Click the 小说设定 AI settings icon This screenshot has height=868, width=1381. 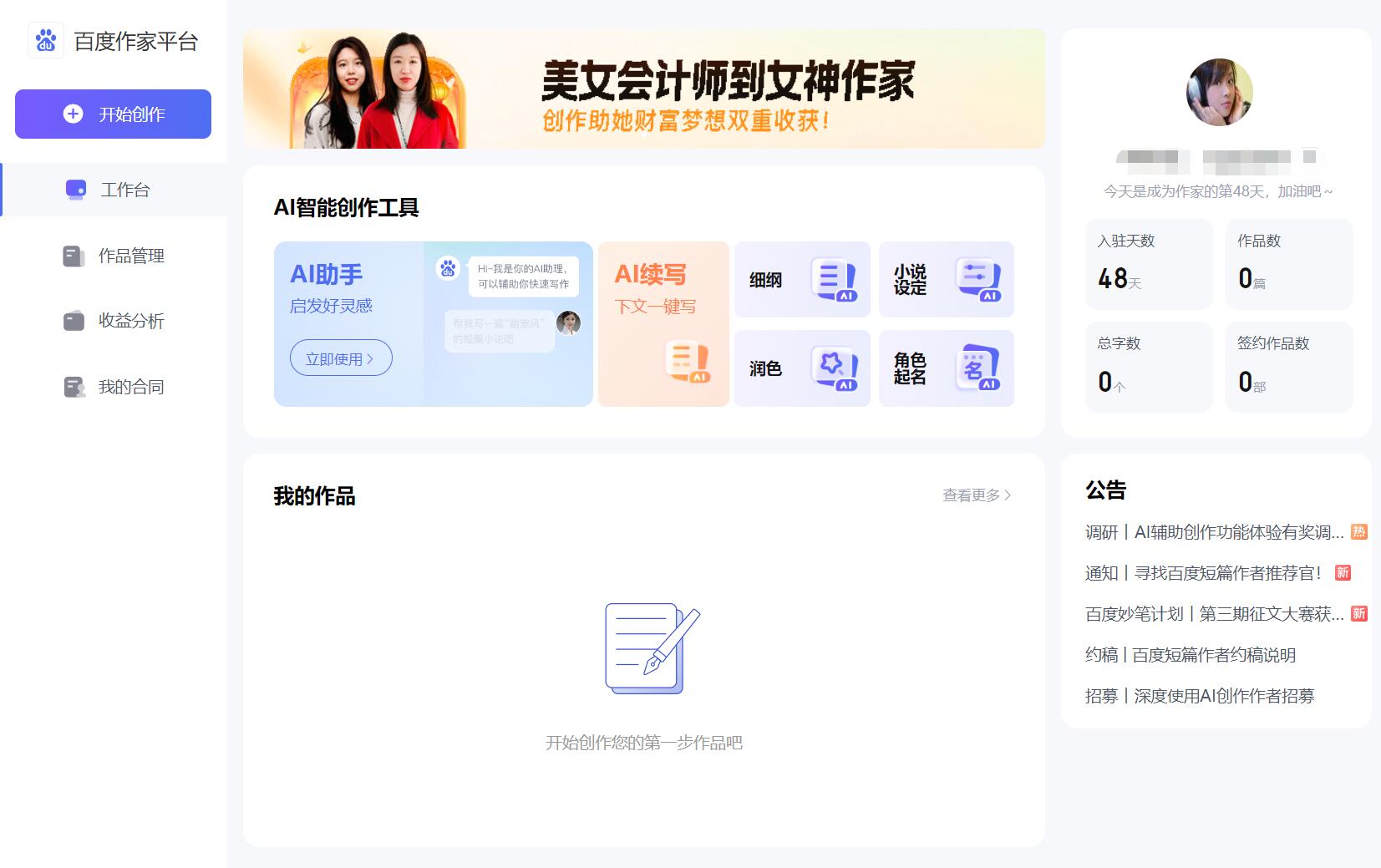point(978,279)
